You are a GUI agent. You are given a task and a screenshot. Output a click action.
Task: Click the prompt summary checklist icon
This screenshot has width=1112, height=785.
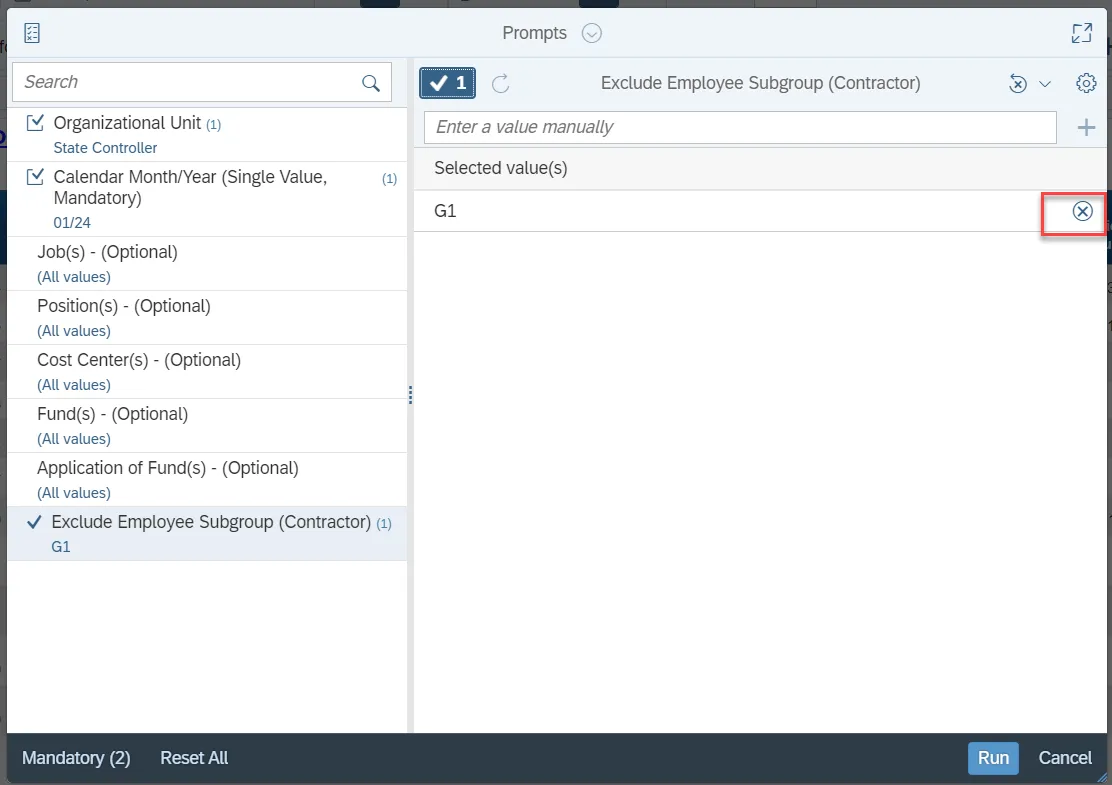[32, 33]
